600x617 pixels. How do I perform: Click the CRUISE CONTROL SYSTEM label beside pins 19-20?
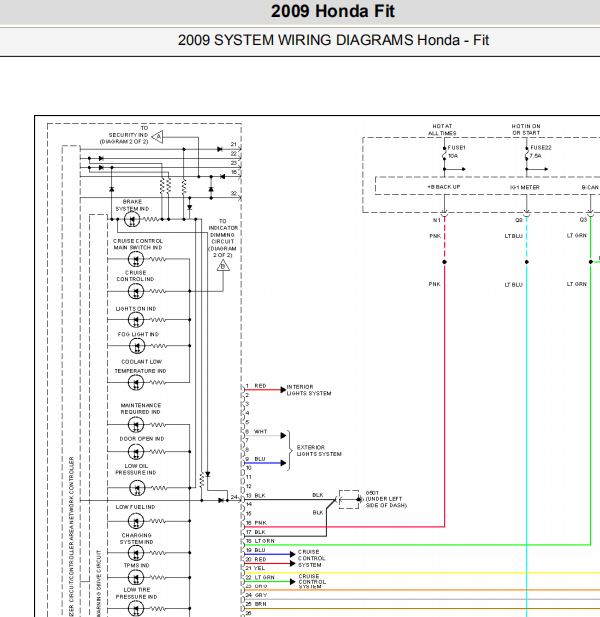point(312,558)
